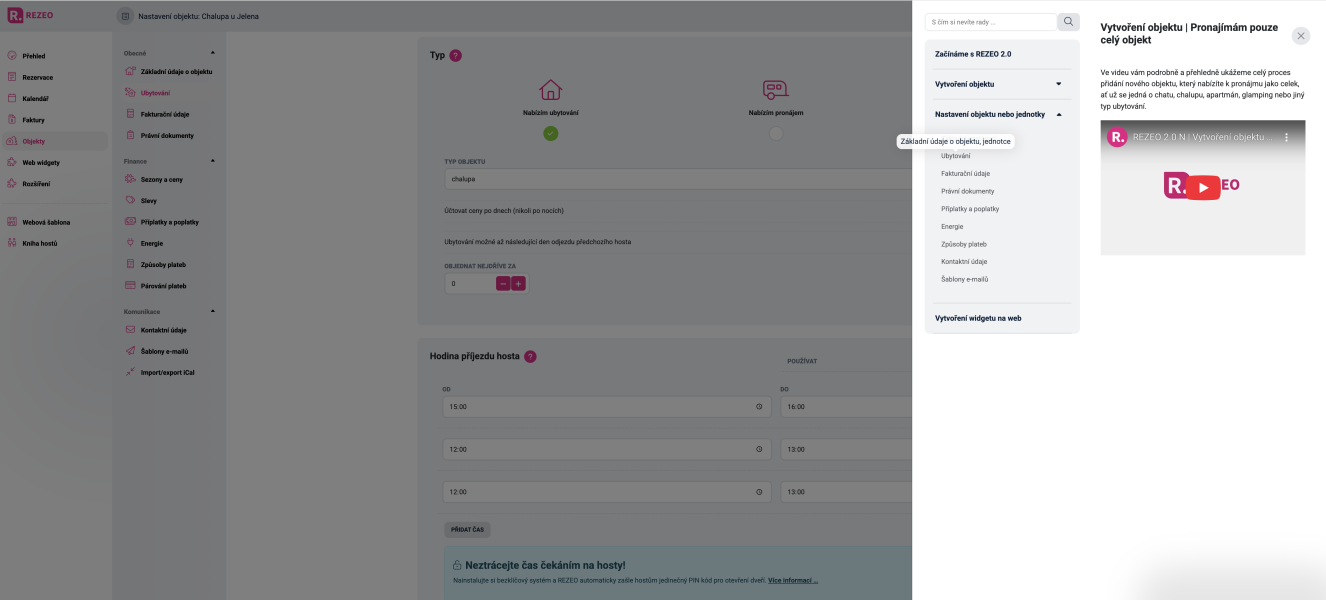Collapse the Finance section in settings sidebar
Viewport: 1326px width, 600px height.
click(x=212, y=160)
